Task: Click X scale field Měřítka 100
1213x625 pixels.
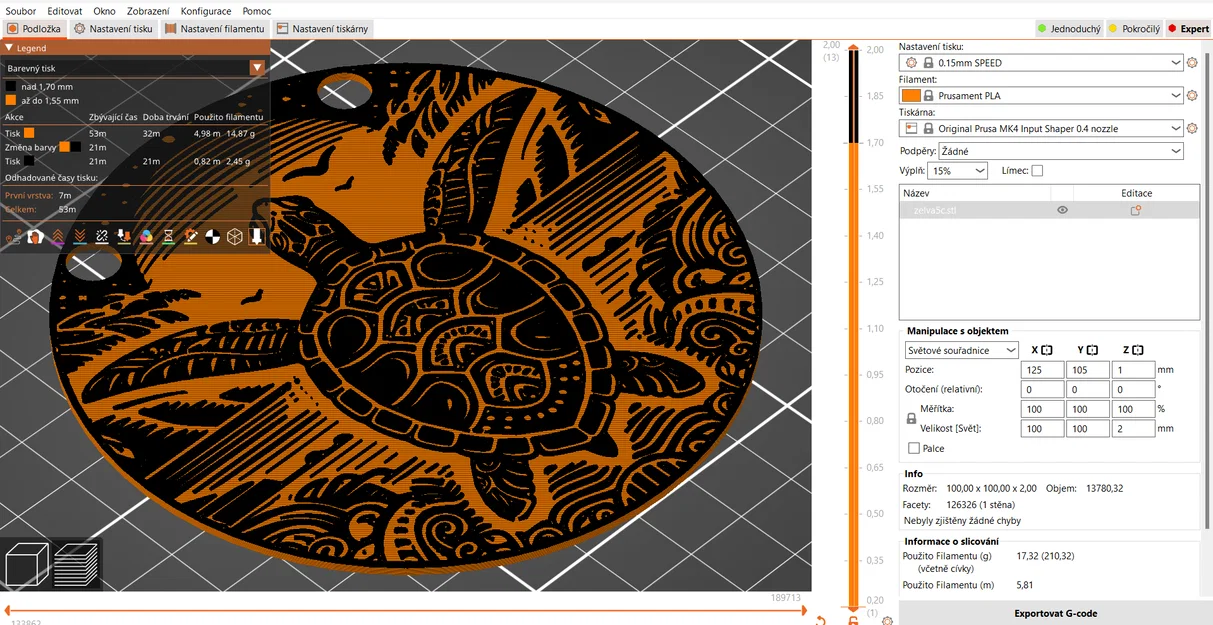Action: pos(1043,409)
